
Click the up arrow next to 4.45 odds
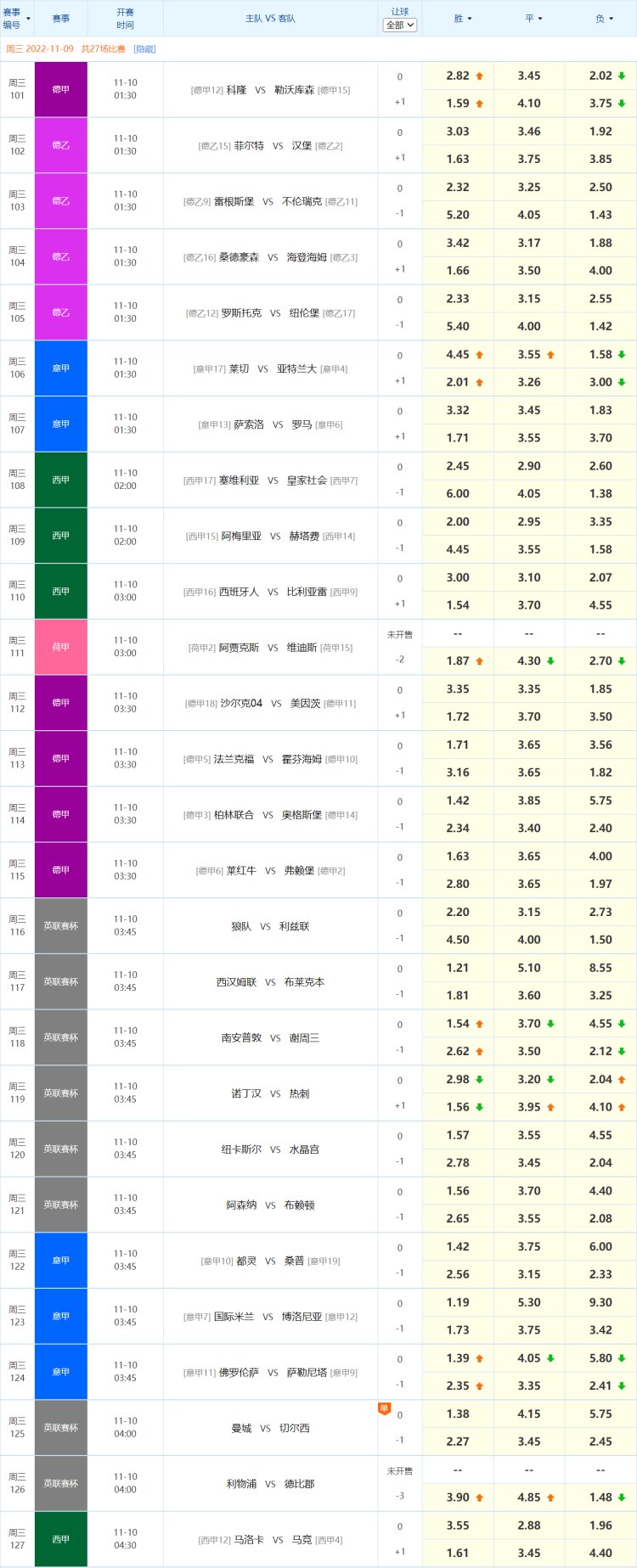coord(479,355)
